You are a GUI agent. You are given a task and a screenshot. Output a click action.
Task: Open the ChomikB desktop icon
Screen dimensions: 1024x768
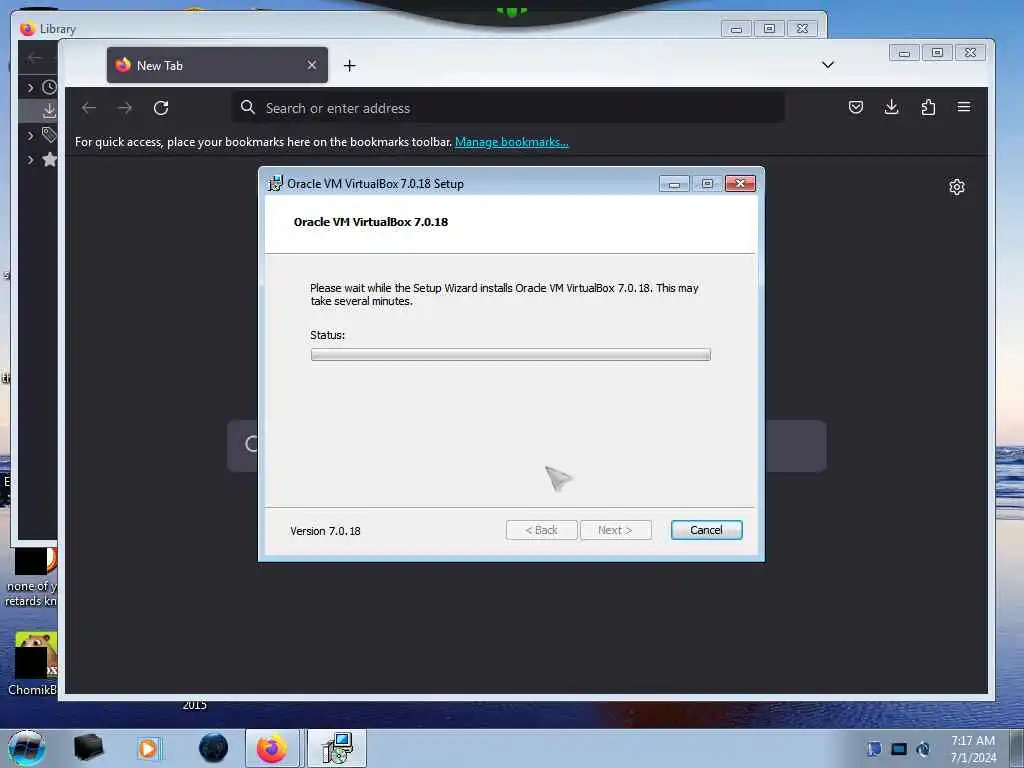click(33, 663)
